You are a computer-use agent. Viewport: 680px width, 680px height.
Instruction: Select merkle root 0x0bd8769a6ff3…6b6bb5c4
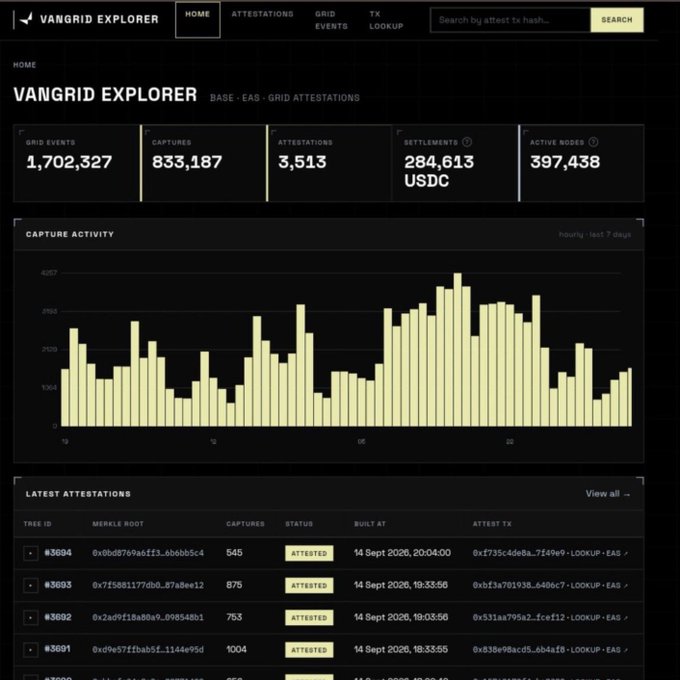pyautogui.click(x=148, y=553)
